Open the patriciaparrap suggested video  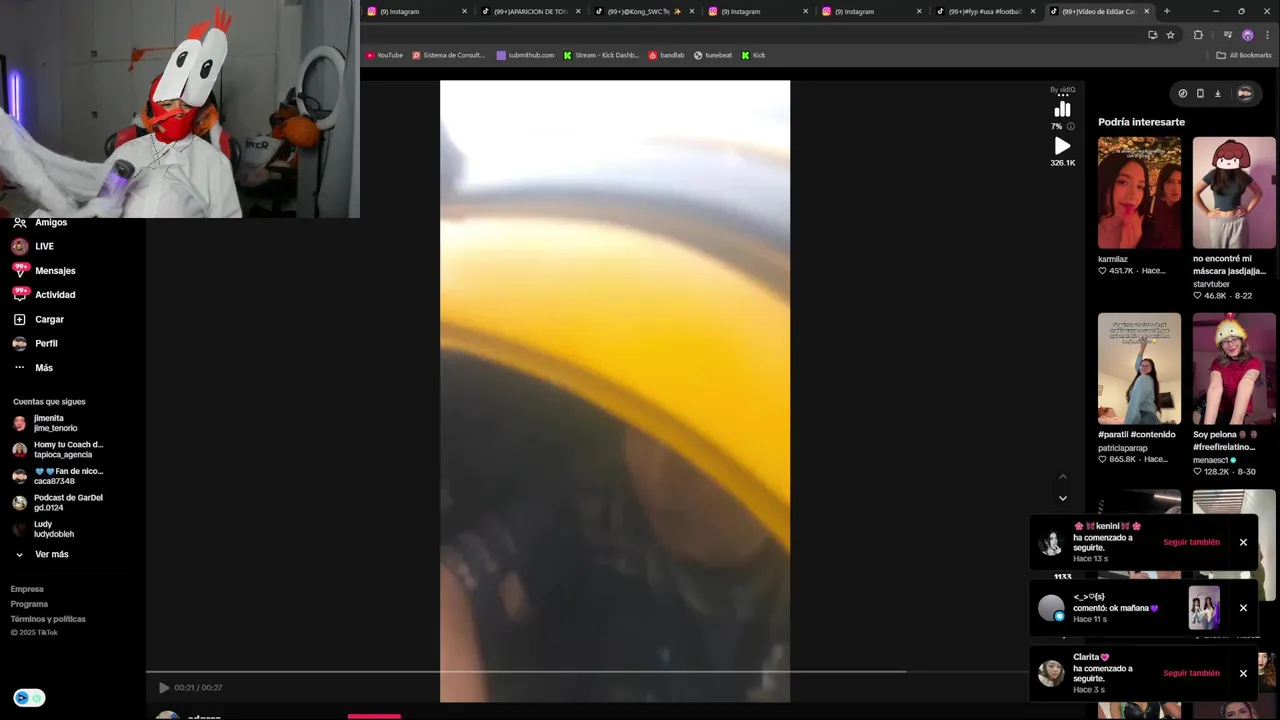[x=1139, y=369]
